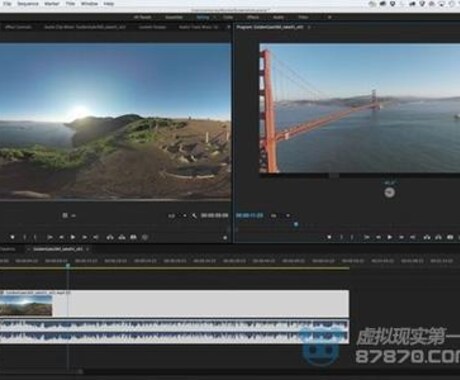This screenshot has width=460, height=380.
Task: Switch to the Assembly workspace tab
Action: [174, 17]
